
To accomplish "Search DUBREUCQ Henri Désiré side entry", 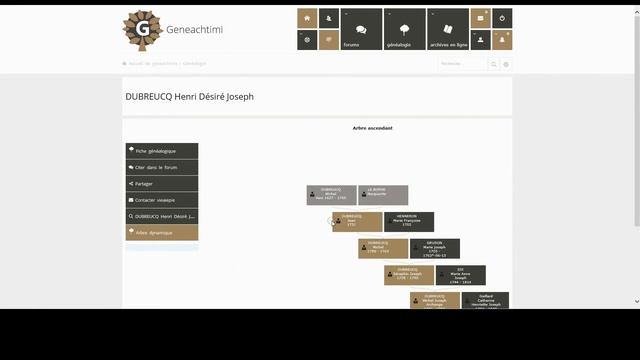I will (x=162, y=216).
